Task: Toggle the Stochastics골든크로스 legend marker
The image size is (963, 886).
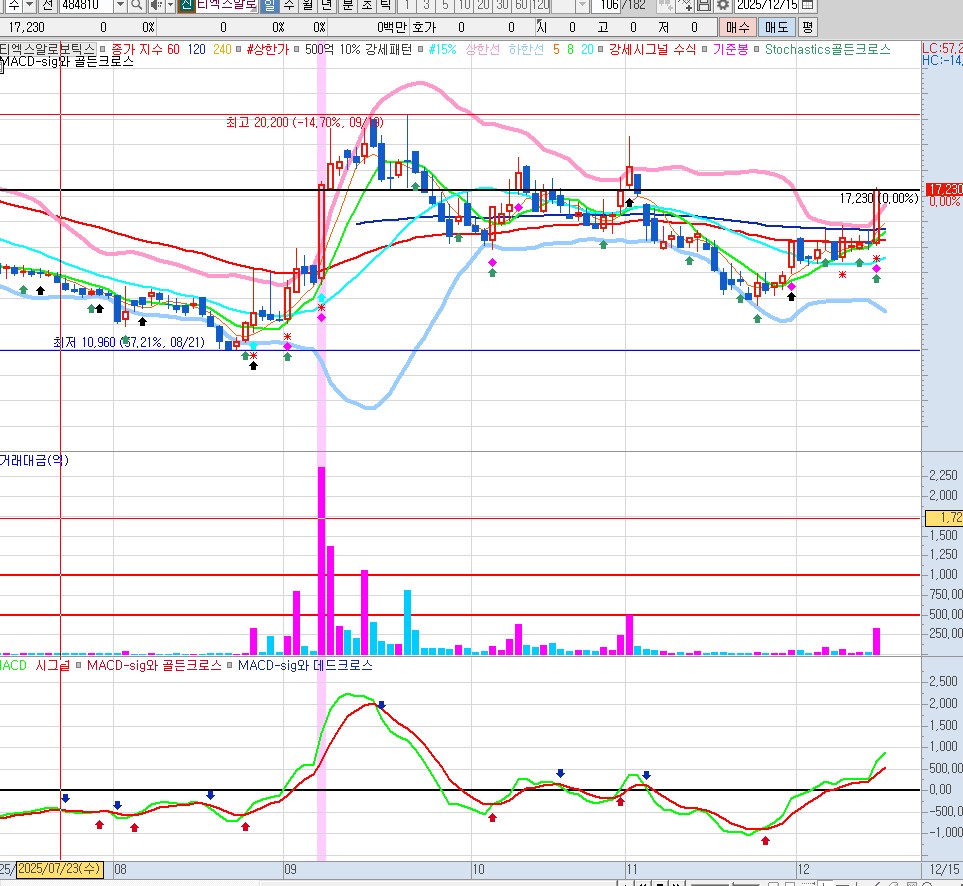Action: [757, 49]
